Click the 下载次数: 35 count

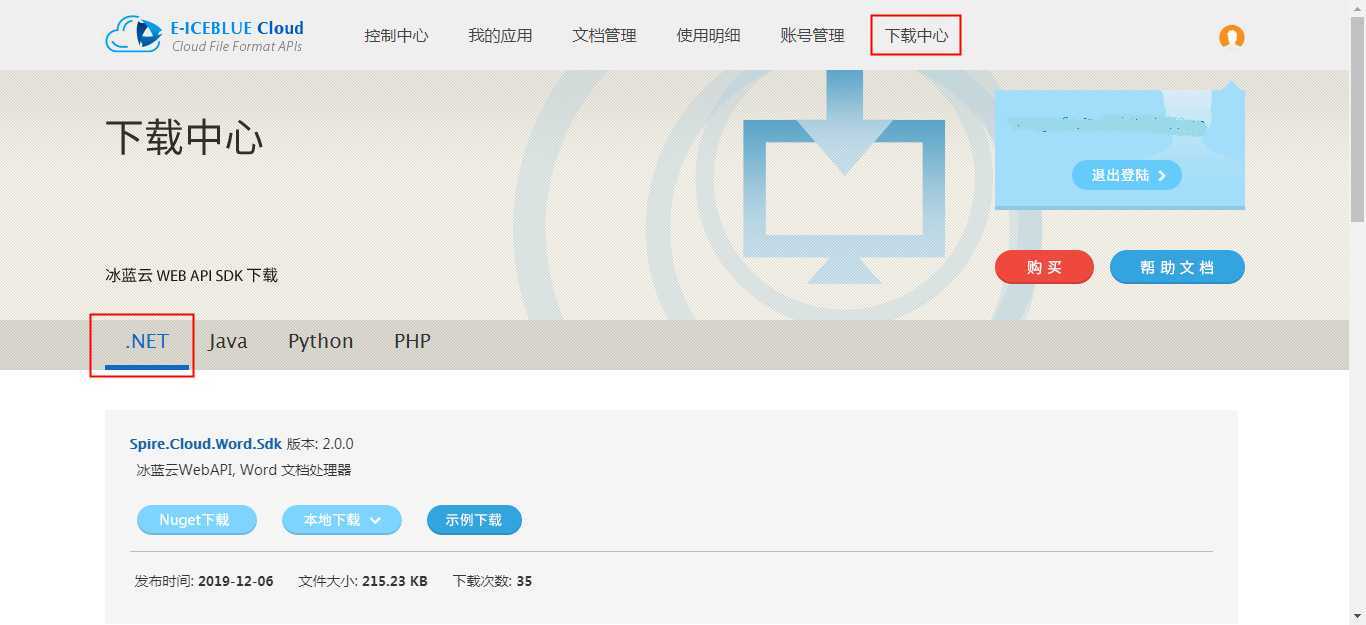tap(492, 581)
